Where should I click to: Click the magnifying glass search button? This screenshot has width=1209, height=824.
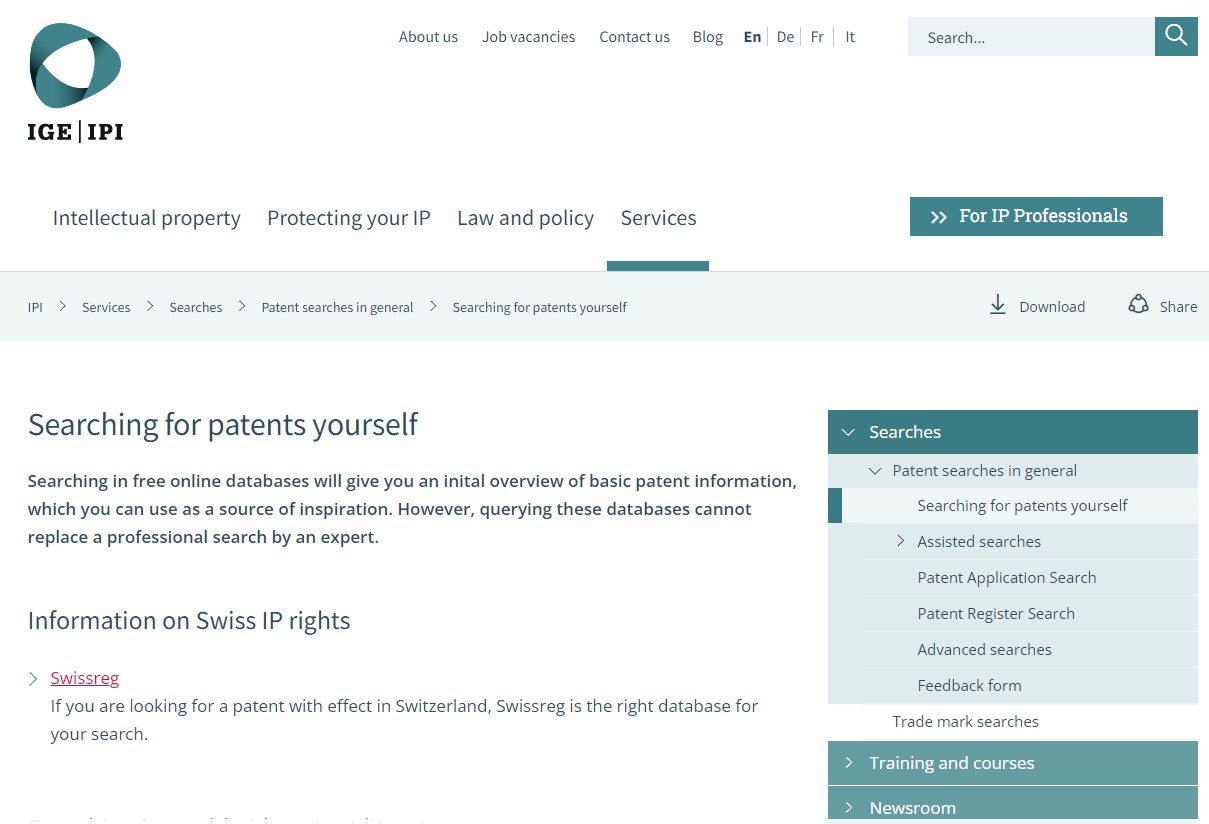(1176, 37)
